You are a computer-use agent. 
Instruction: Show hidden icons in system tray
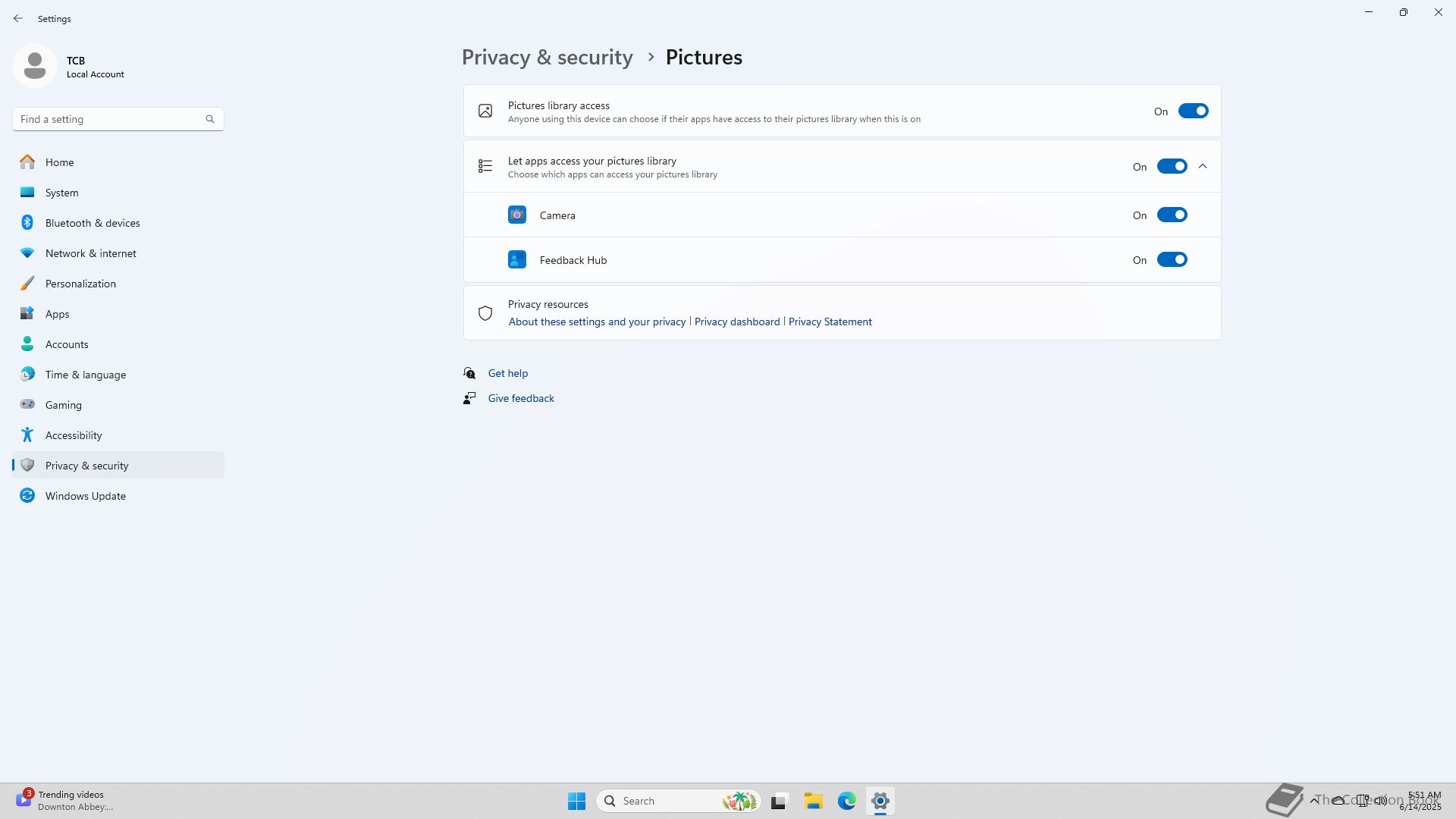pyautogui.click(x=1313, y=800)
